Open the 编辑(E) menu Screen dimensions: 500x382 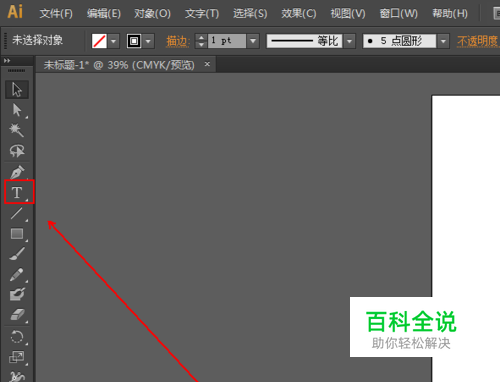pos(104,13)
